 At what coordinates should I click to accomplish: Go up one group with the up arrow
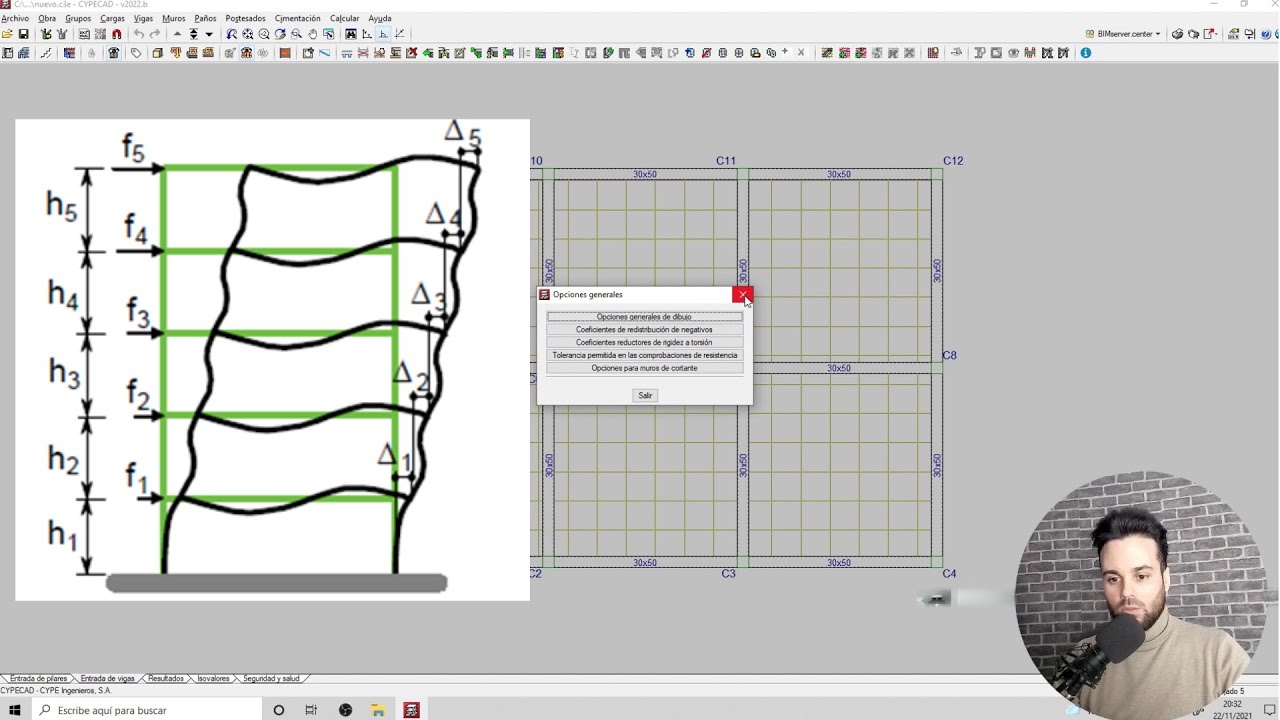pyautogui.click(x=177, y=34)
